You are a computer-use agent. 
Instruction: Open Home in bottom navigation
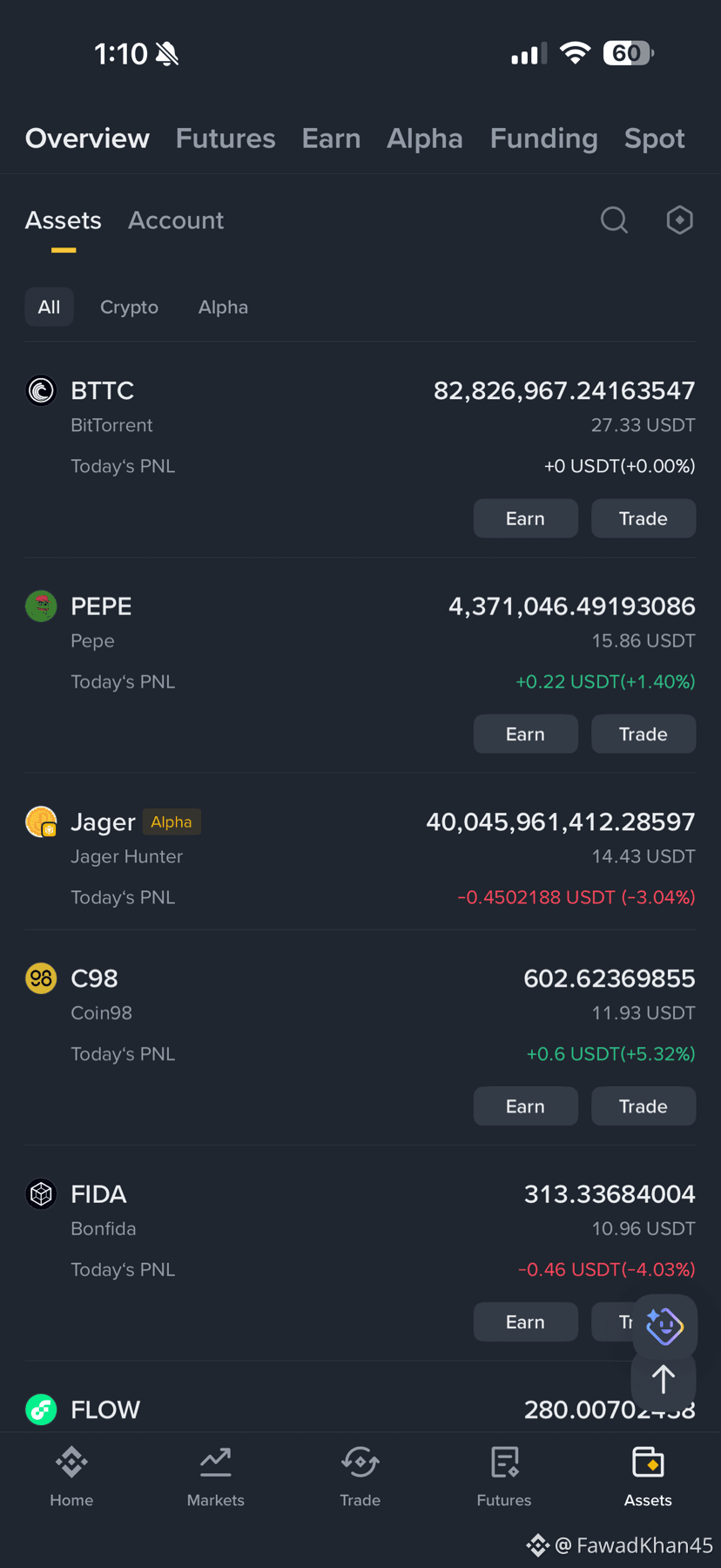71,1477
